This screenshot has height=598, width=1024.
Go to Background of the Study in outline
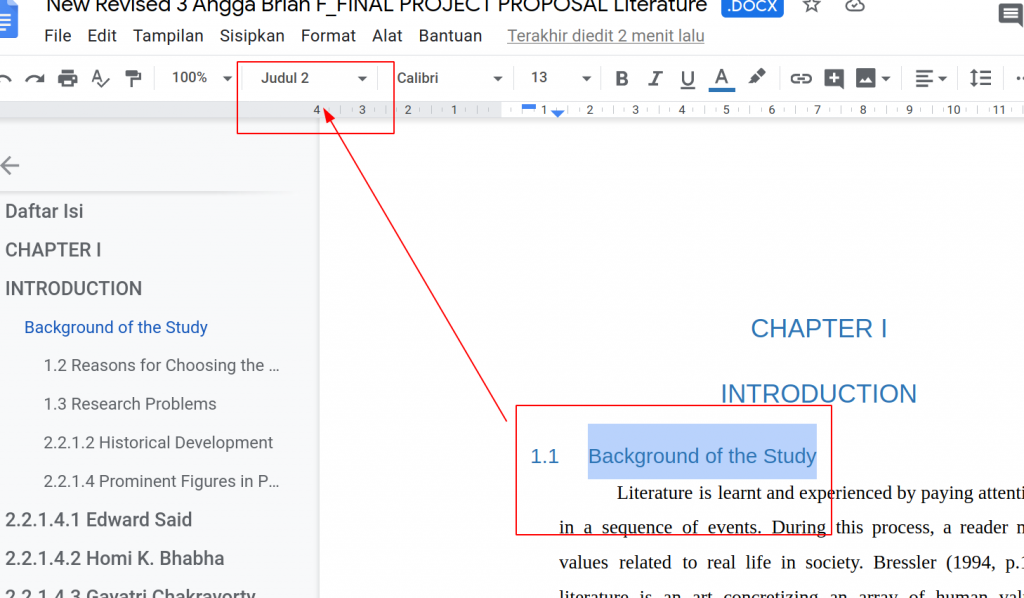click(116, 327)
